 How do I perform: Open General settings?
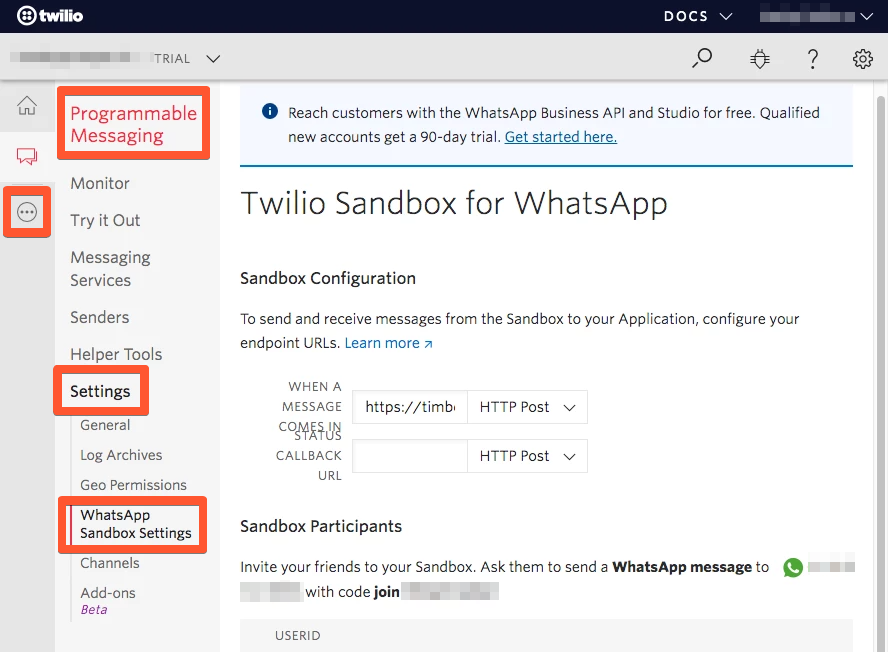(x=105, y=425)
